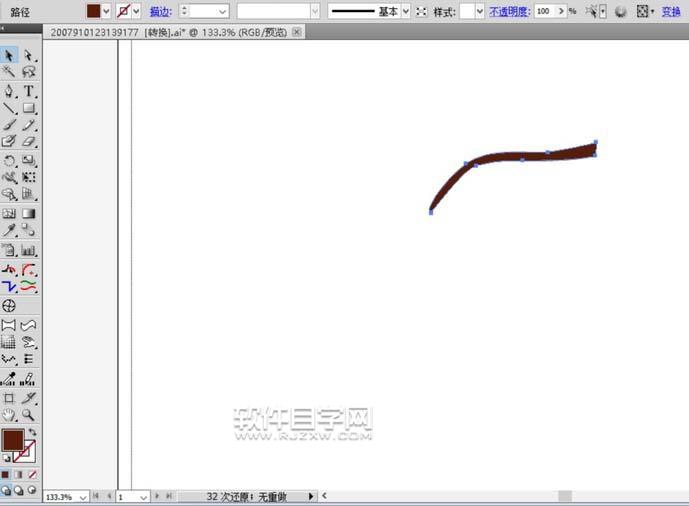Switch to Draw Inside mode
The width and height of the screenshot is (689, 506).
pos(32,490)
